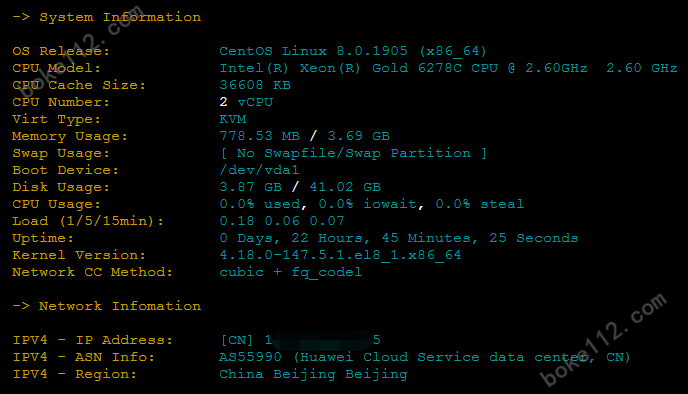Select the '[CN]' country tag
688x394 pixels.
(x=237, y=340)
